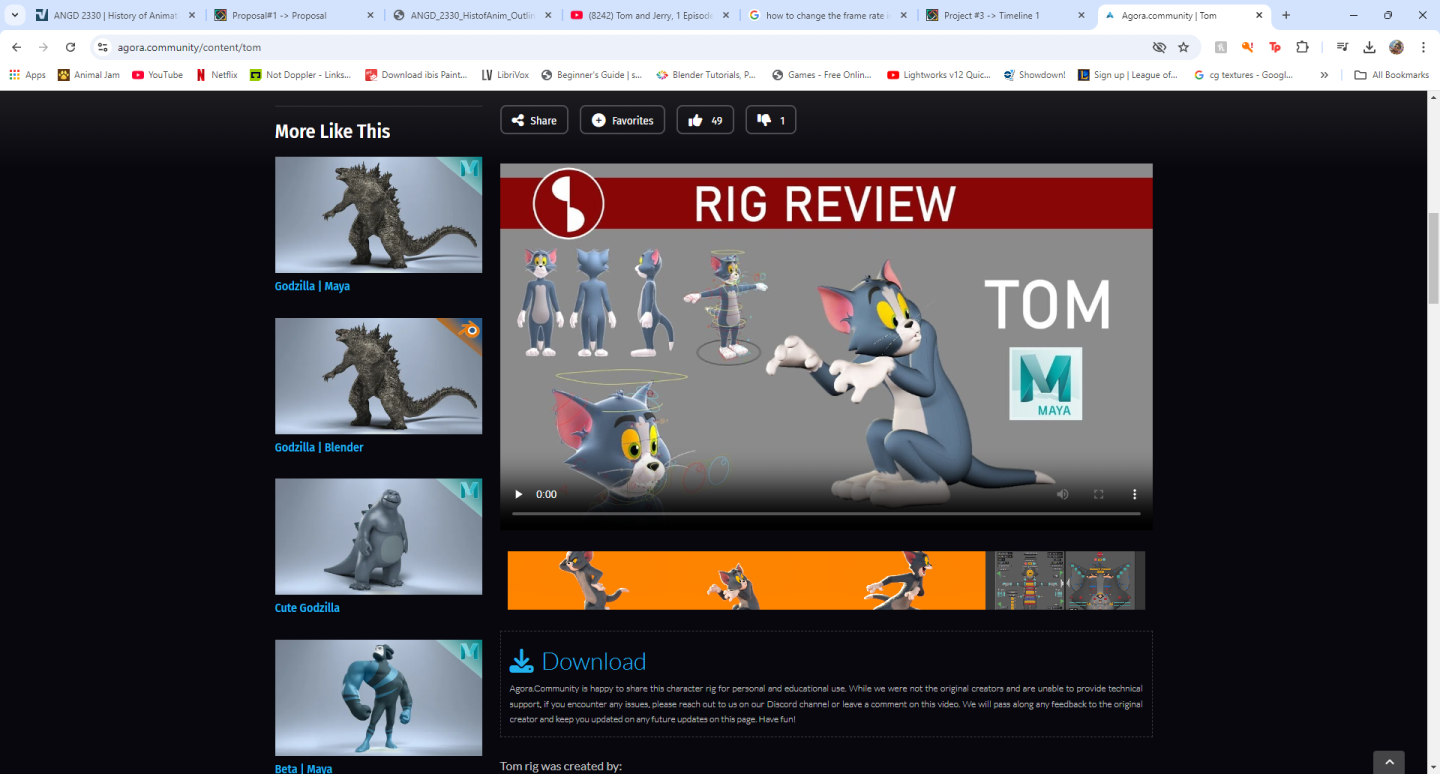Select the Cute Godzilla thumbnail image
The height and width of the screenshot is (774, 1440).
coord(378,537)
